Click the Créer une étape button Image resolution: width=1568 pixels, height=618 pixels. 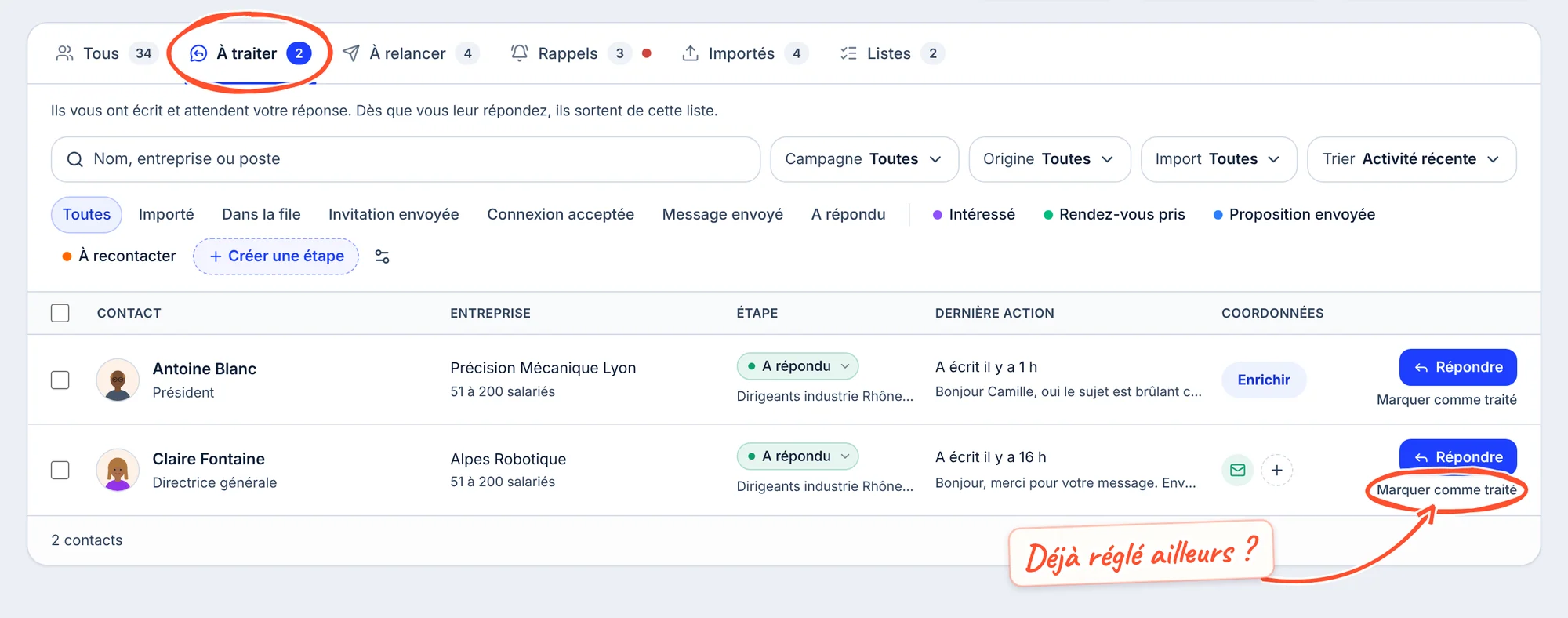tap(276, 256)
